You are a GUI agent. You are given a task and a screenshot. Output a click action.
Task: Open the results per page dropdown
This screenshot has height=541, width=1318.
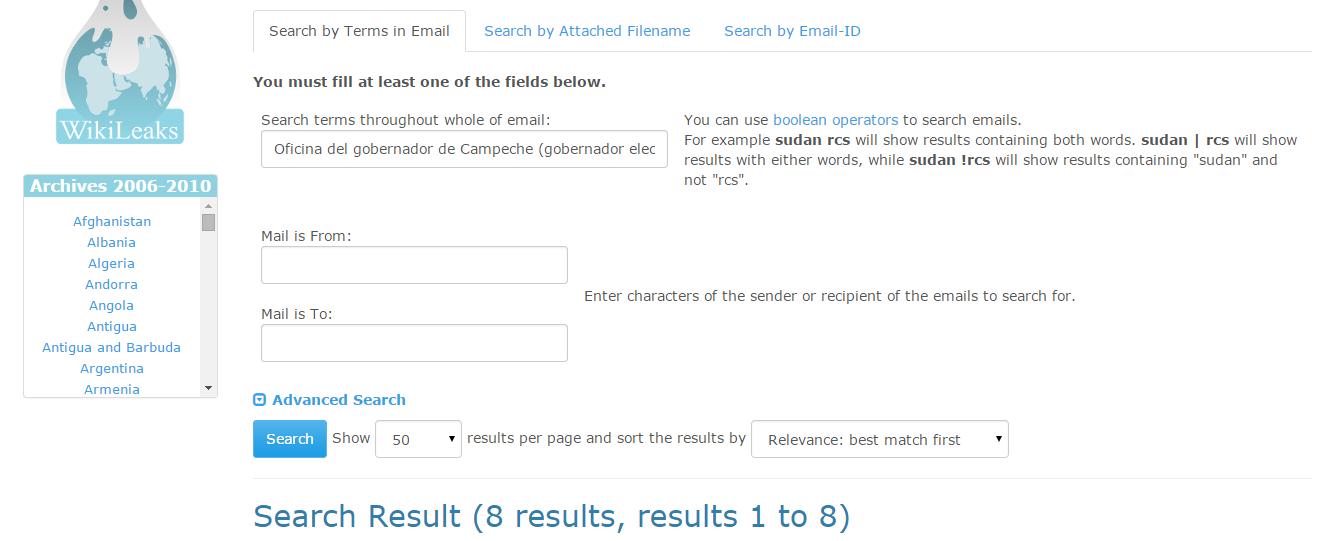point(418,439)
